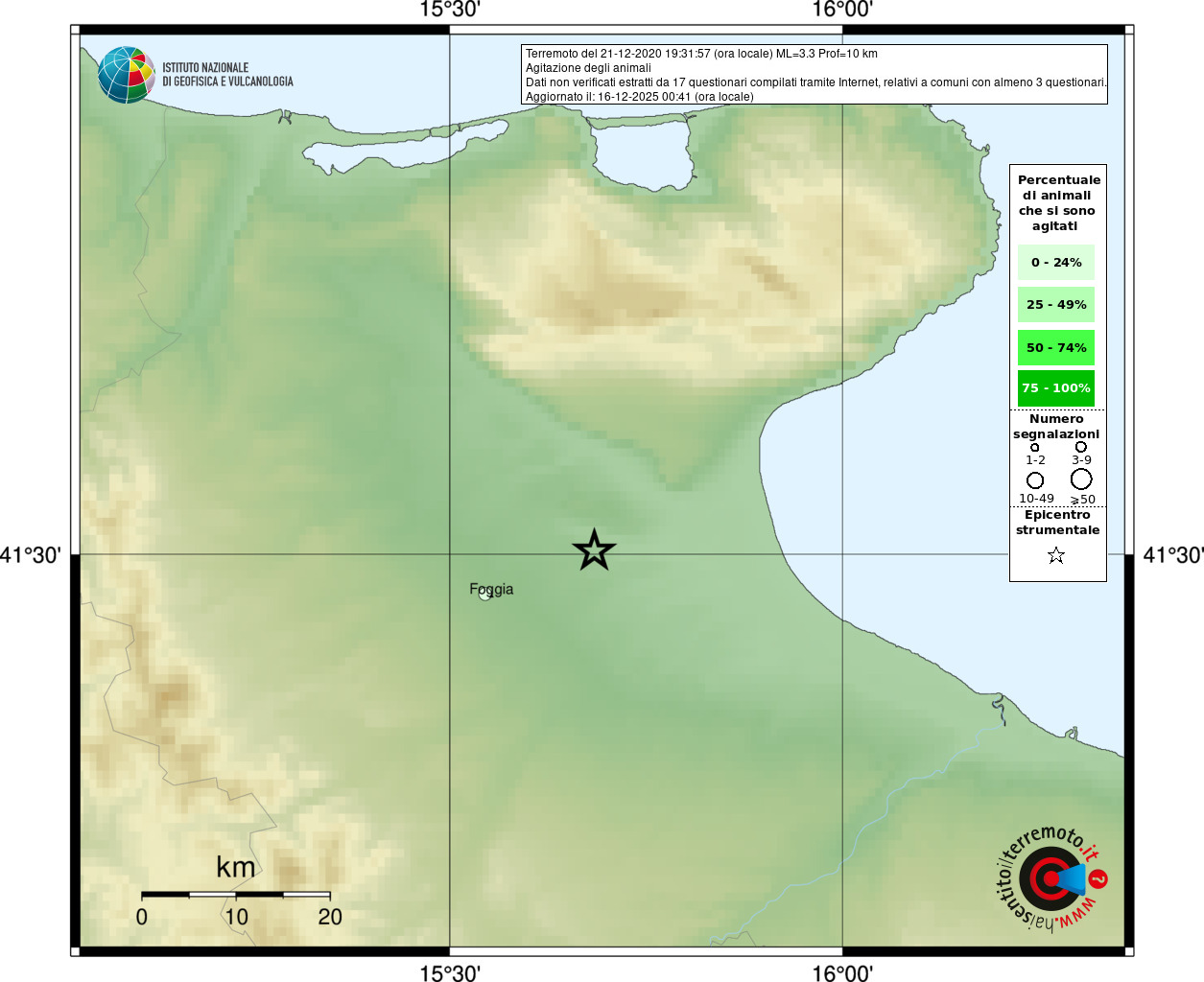Click the bottom 16°00' longitude label
The image size is (1204, 982).
(x=842, y=973)
